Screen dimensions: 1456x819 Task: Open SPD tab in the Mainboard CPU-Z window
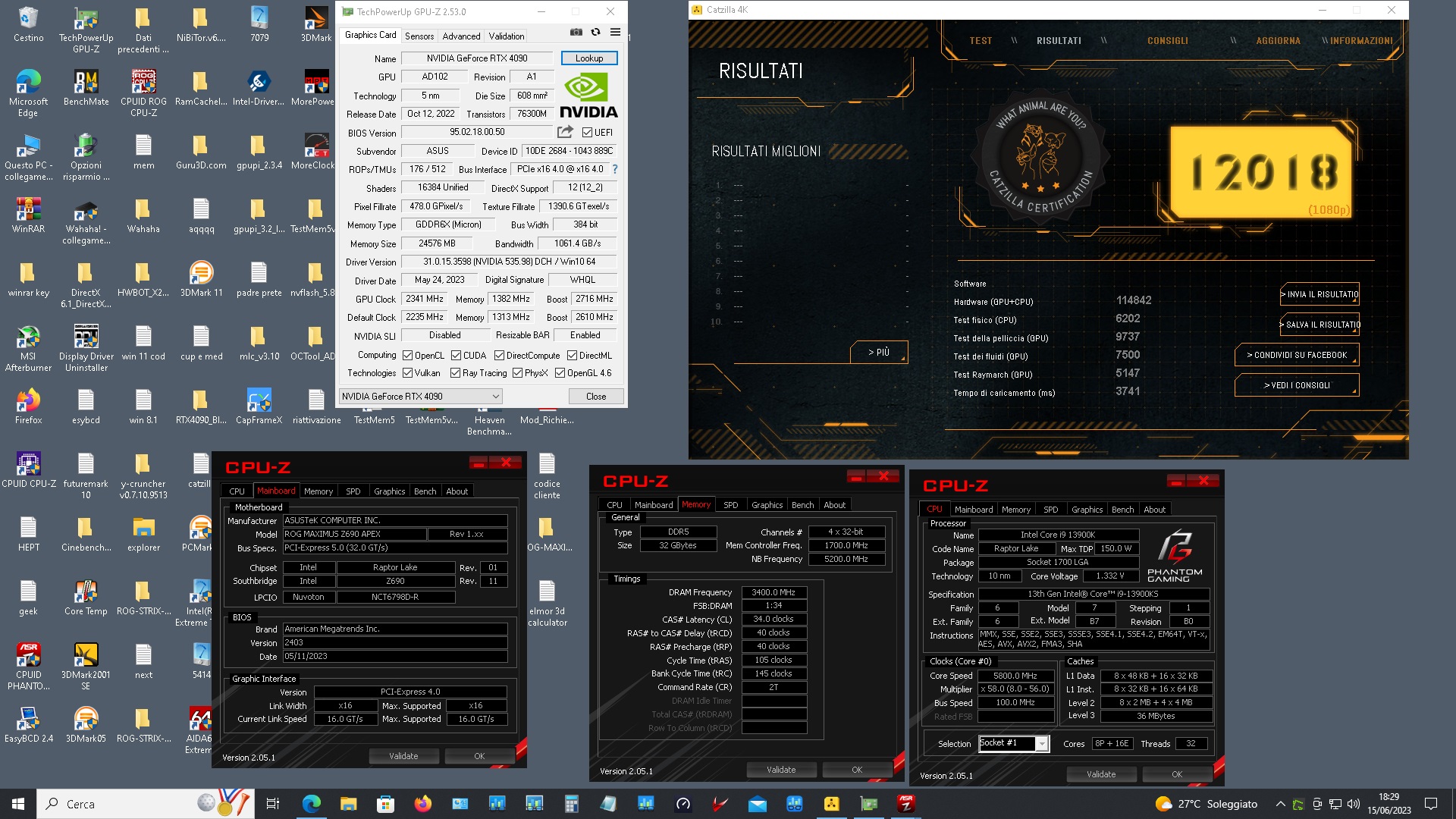click(353, 491)
